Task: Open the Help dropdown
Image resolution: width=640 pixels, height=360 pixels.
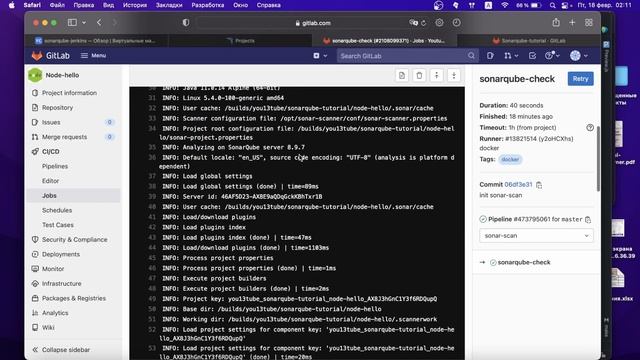Action: pos(552,56)
